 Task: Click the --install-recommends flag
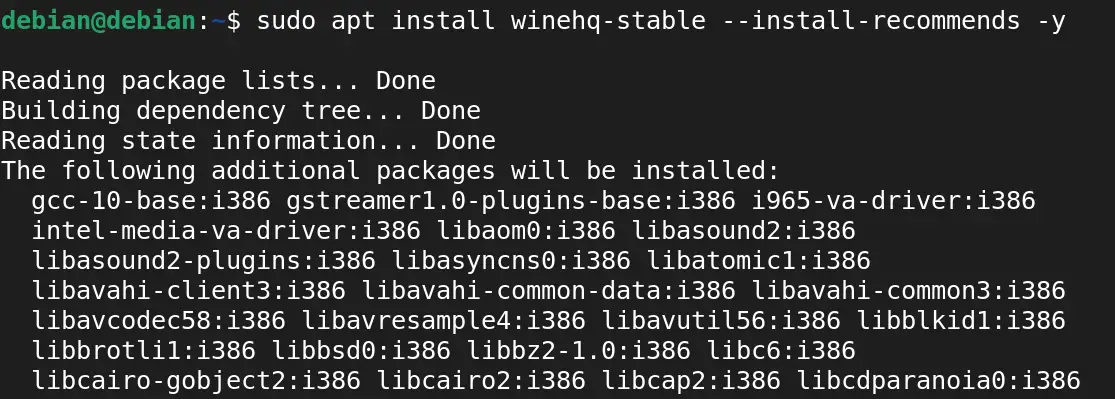coord(870,21)
